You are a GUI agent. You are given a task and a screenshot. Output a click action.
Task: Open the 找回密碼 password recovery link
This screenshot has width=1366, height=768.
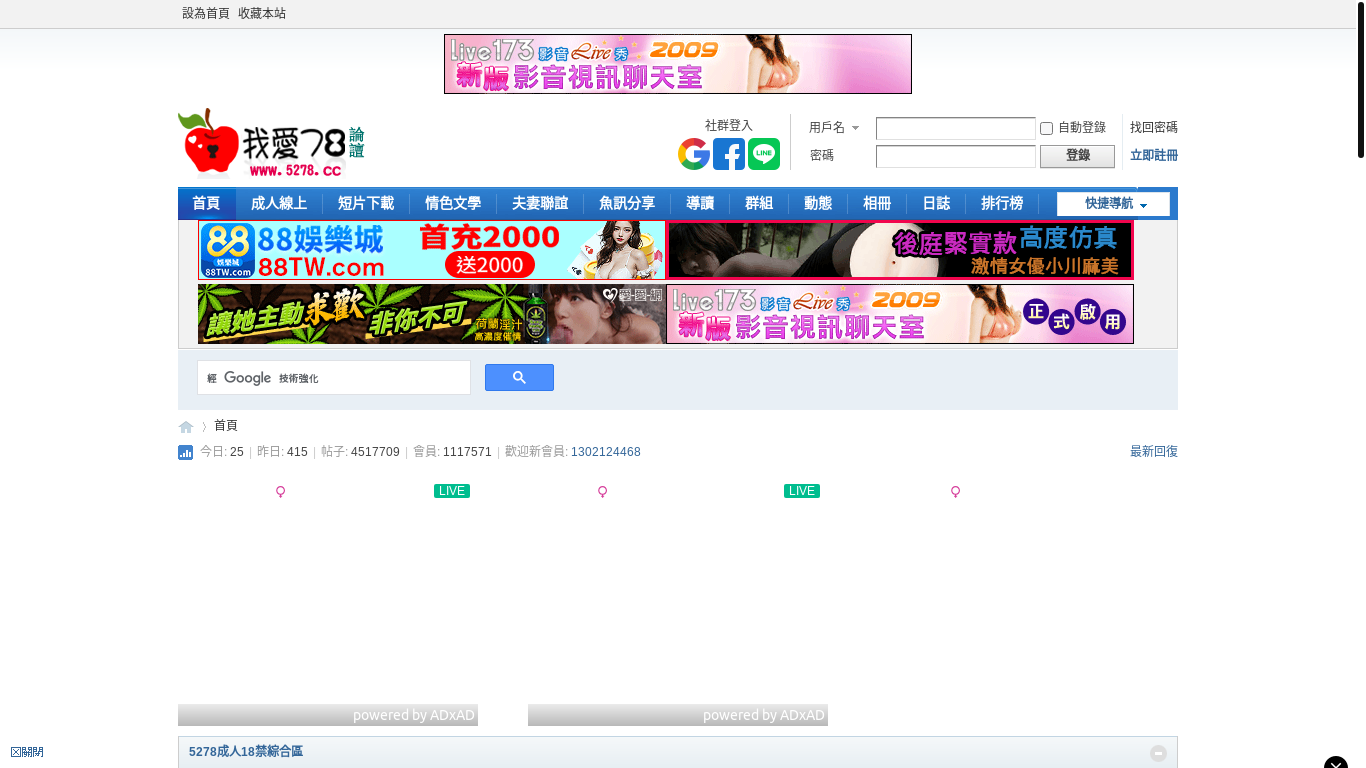coord(1153,128)
